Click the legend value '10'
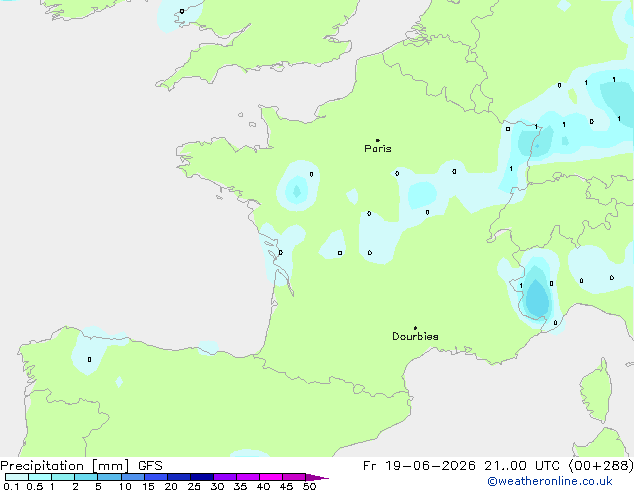Image resolution: width=634 pixels, height=490 pixels. click(x=125, y=486)
